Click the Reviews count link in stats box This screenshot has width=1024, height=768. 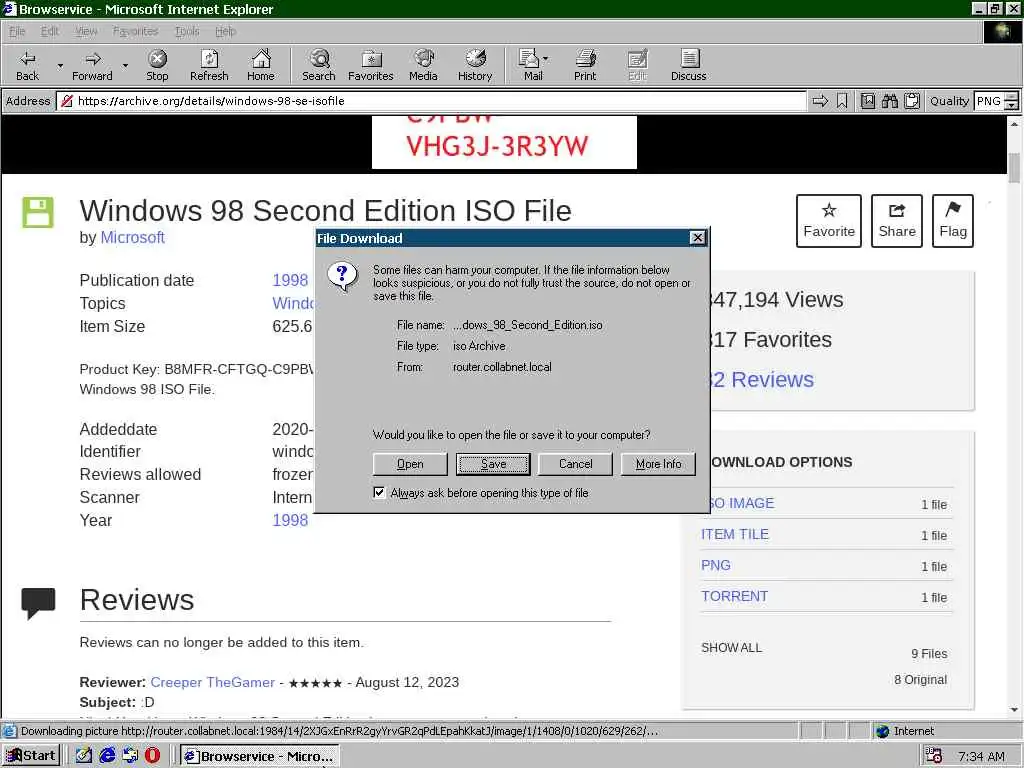pyautogui.click(x=762, y=379)
